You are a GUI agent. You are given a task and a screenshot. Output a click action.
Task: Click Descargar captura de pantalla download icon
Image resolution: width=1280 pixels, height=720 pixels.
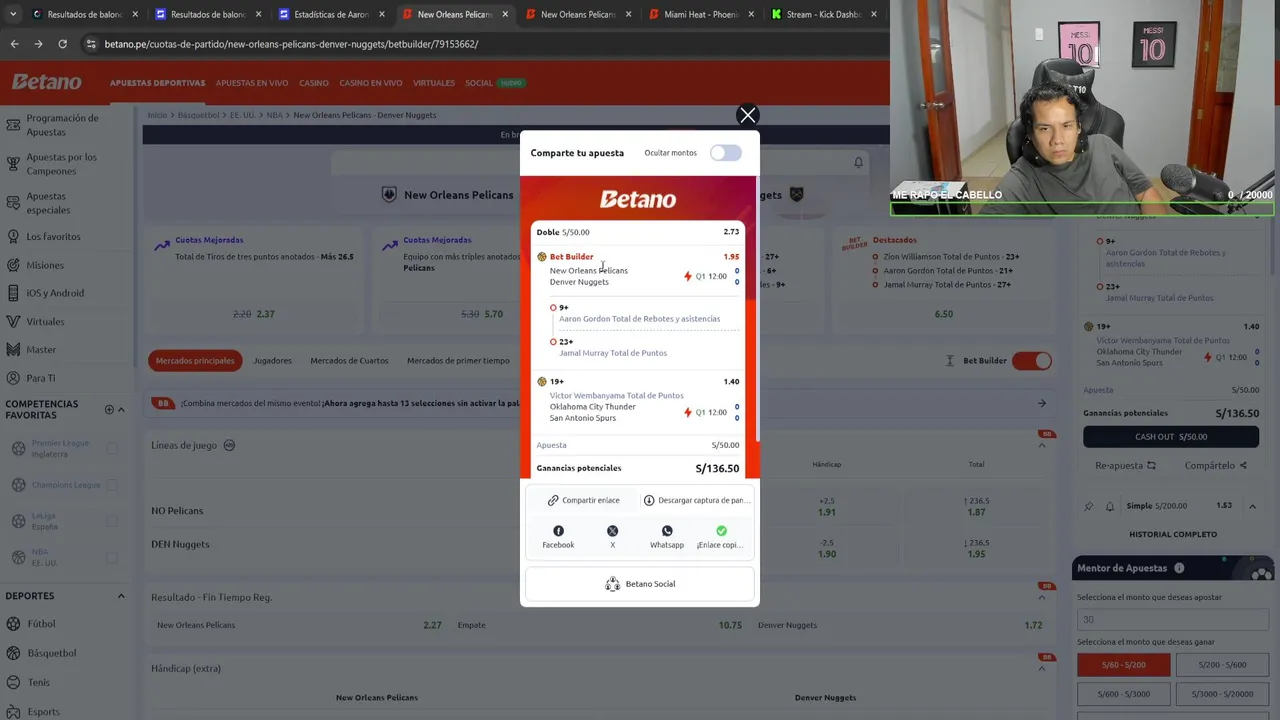tap(649, 500)
